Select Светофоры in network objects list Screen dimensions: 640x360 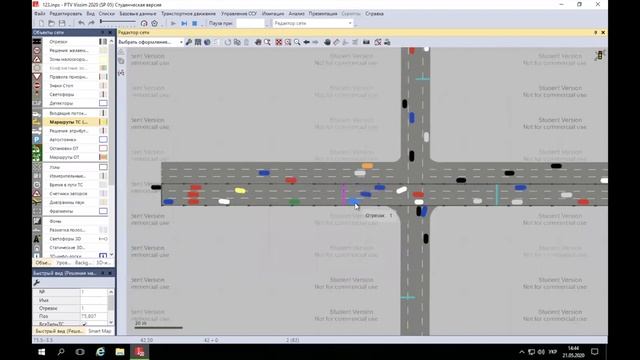pos(62,94)
